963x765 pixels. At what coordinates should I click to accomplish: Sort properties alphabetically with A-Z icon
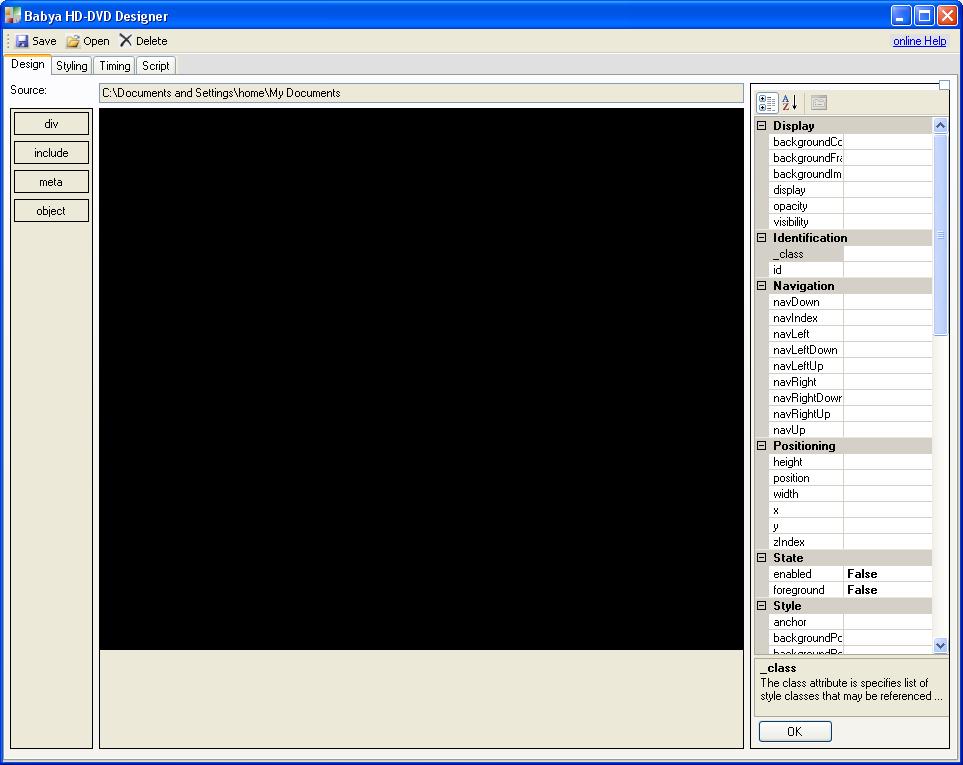click(x=790, y=103)
